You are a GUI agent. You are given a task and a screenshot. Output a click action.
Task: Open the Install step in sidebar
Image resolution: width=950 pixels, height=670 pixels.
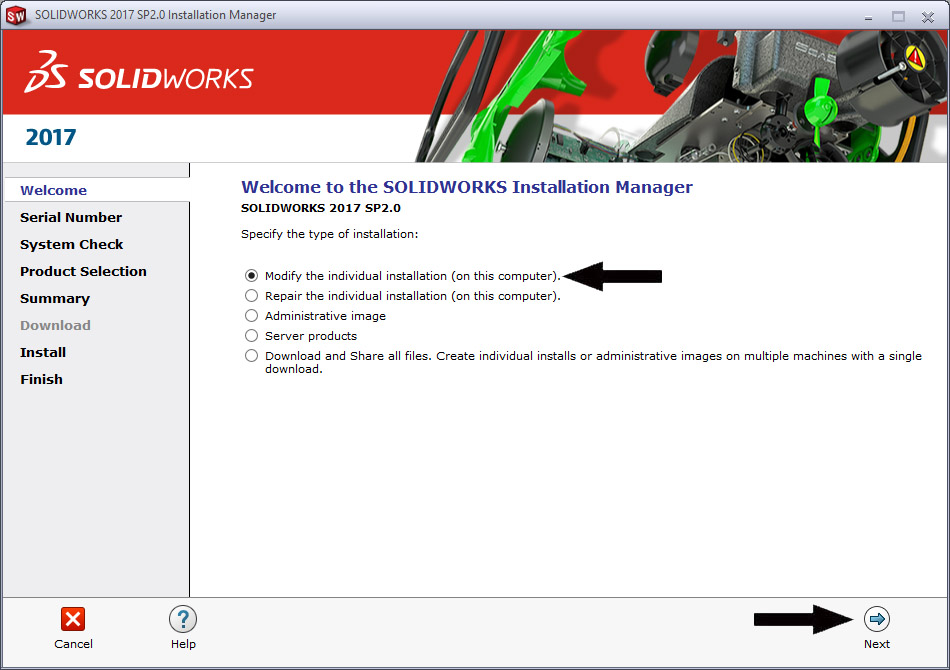pyautogui.click(x=42, y=353)
